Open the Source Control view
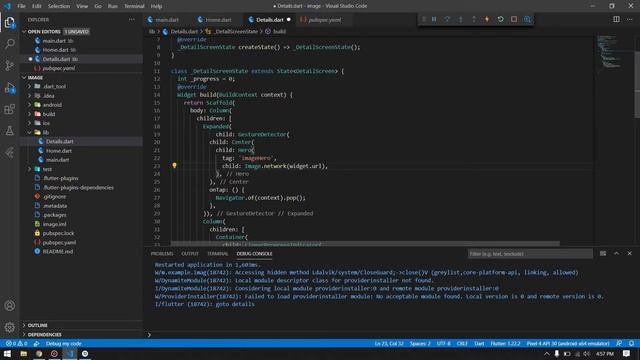640x360 pixels. (x=9, y=65)
